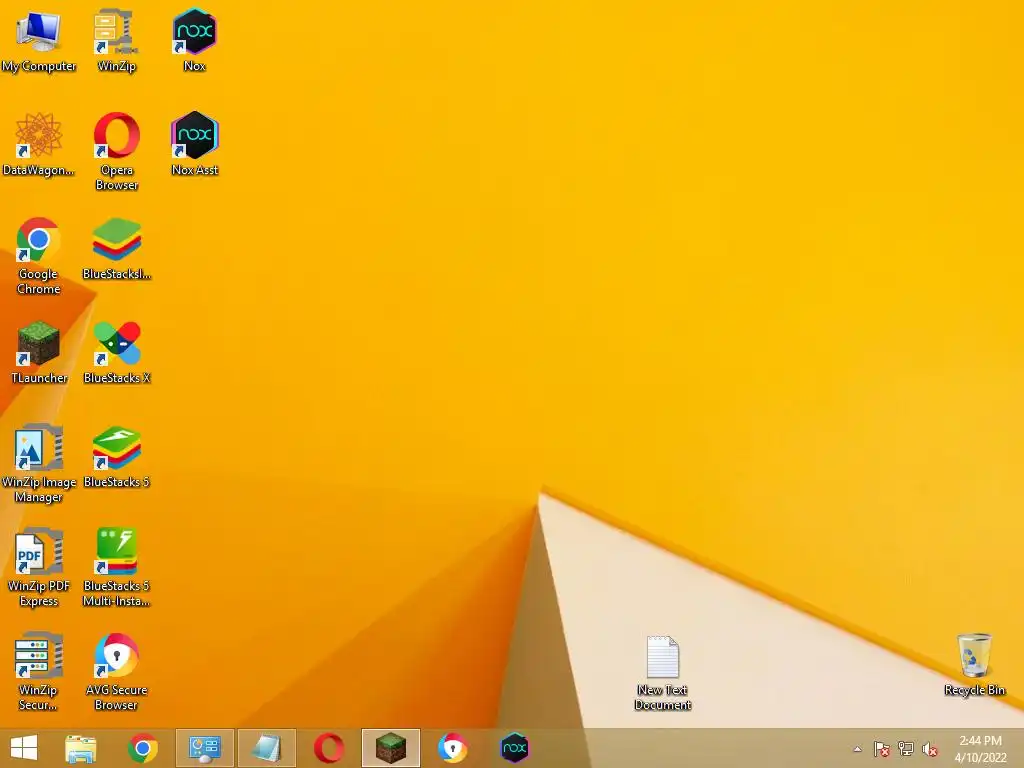The image size is (1024, 768).
Task: Launch AVG Secure Browser from the taskbar
Action: [x=453, y=748]
